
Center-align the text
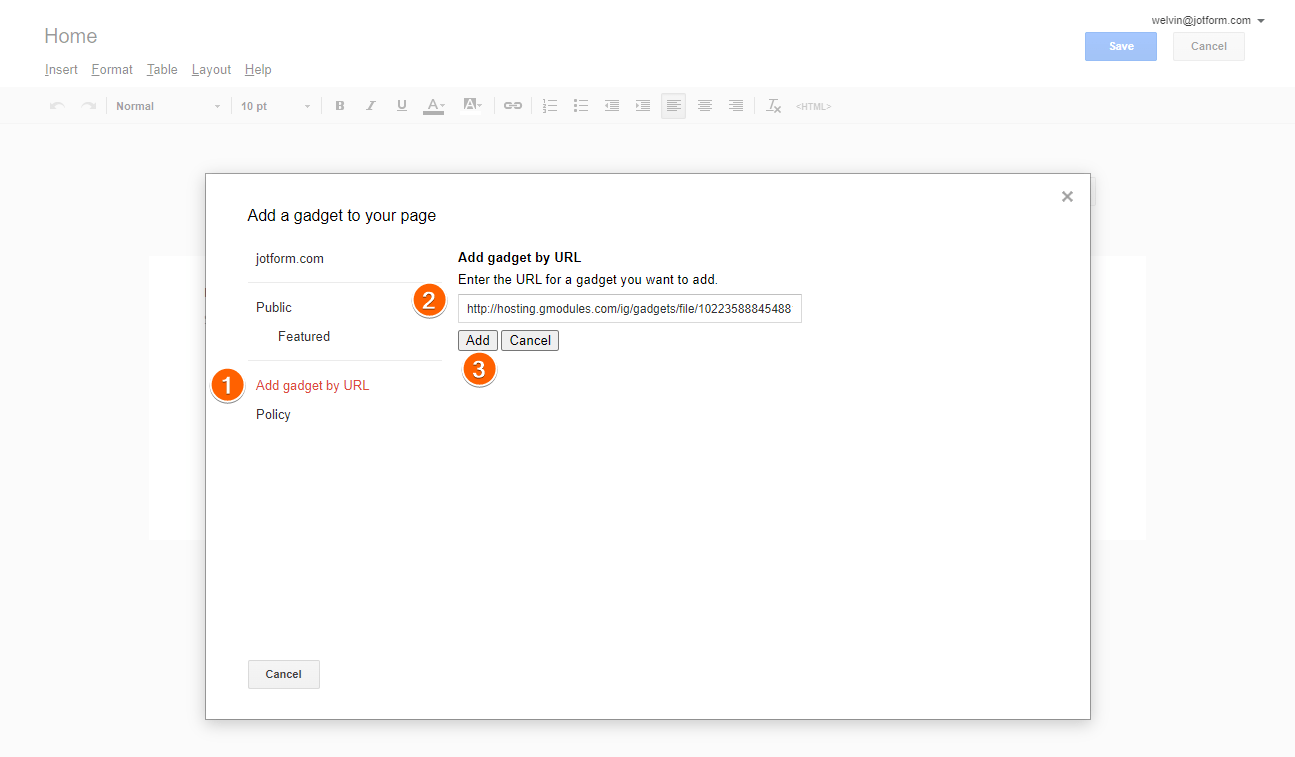pyautogui.click(x=705, y=106)
